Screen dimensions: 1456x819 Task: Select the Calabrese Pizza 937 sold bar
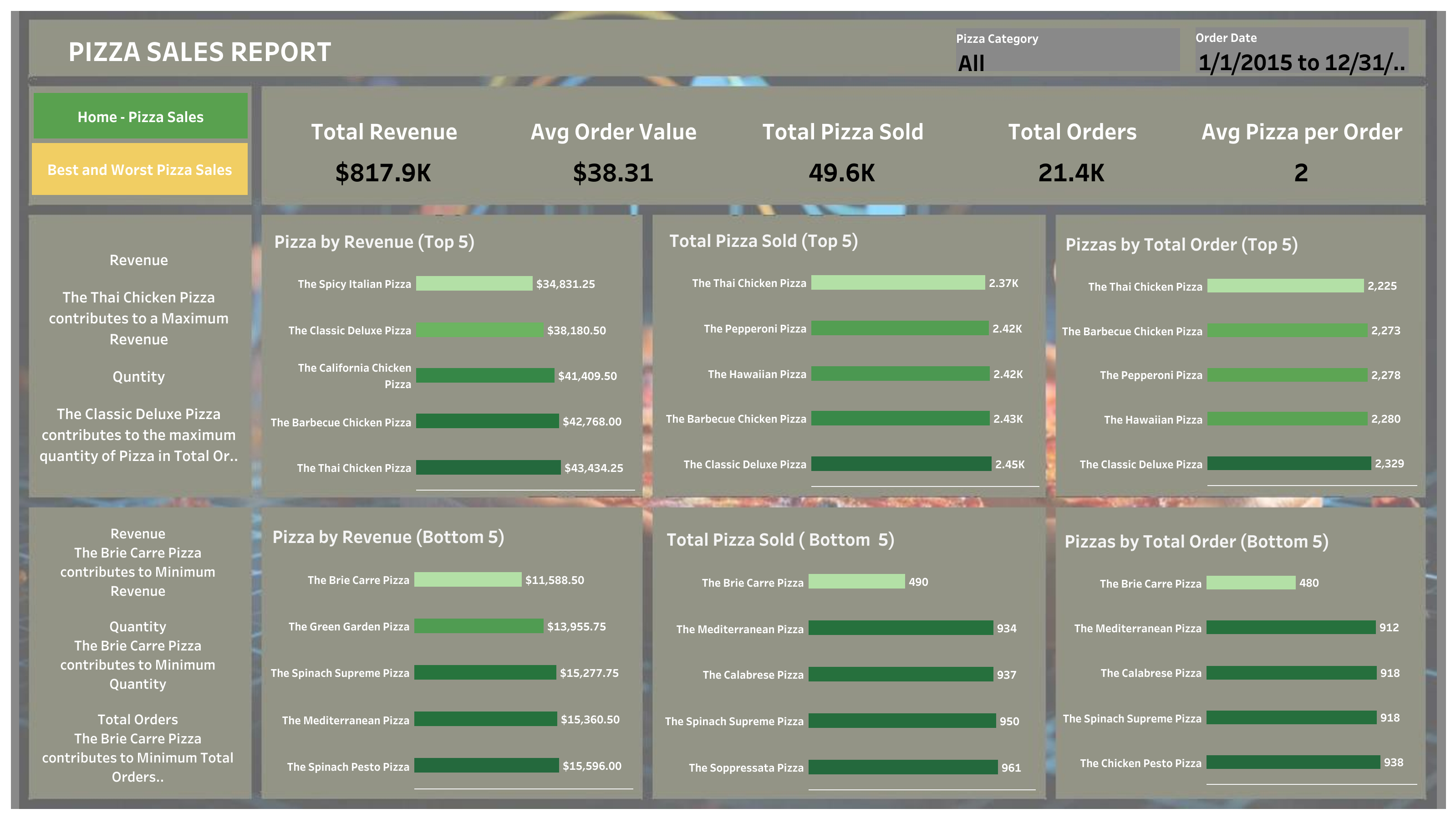pos(901,674)
